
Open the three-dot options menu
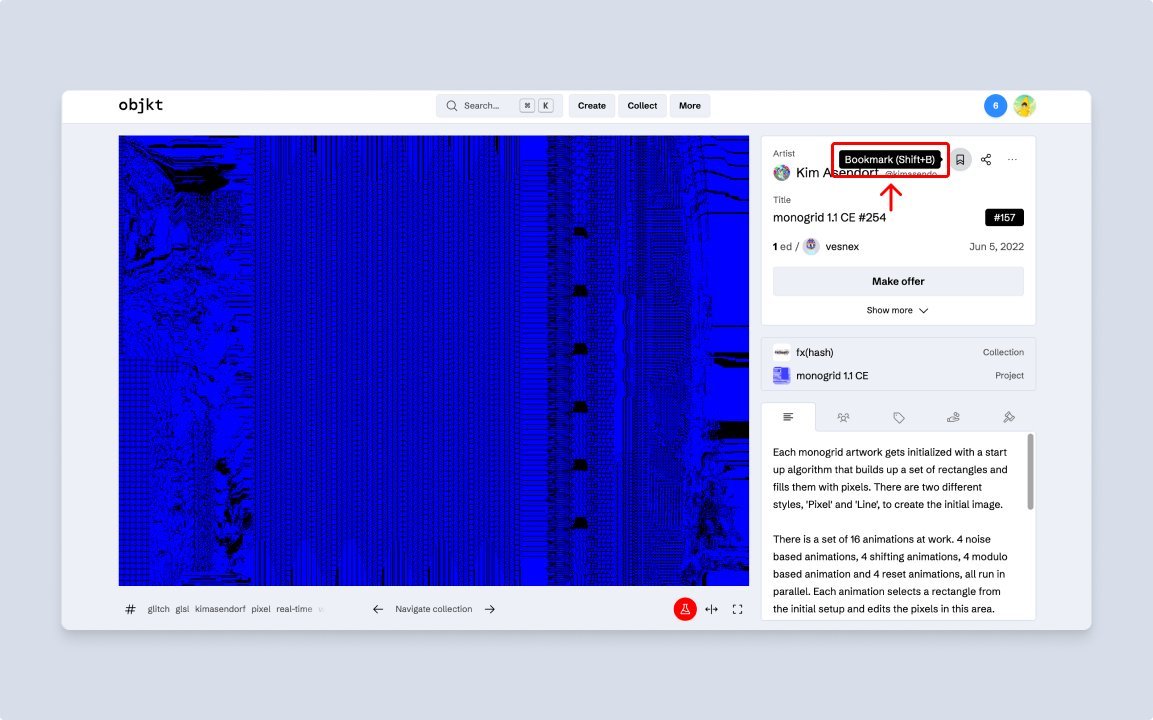click(x=1013, y=160)
